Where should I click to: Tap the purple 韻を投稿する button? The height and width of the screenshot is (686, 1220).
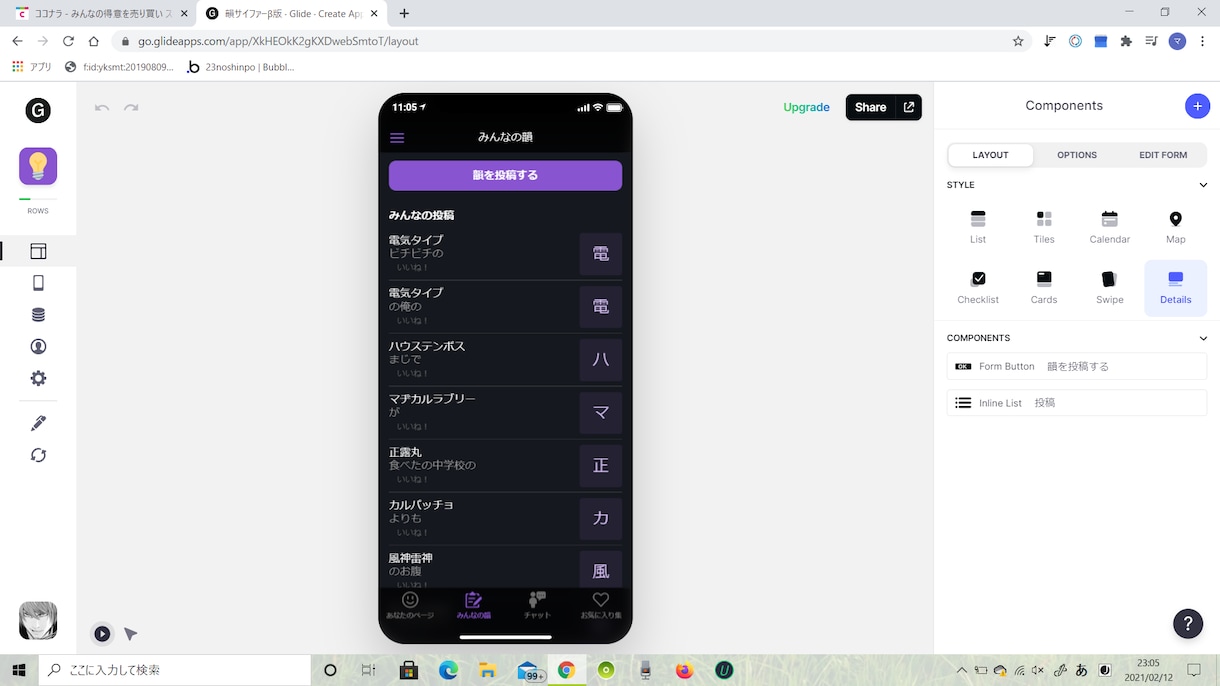click(505, 175)
